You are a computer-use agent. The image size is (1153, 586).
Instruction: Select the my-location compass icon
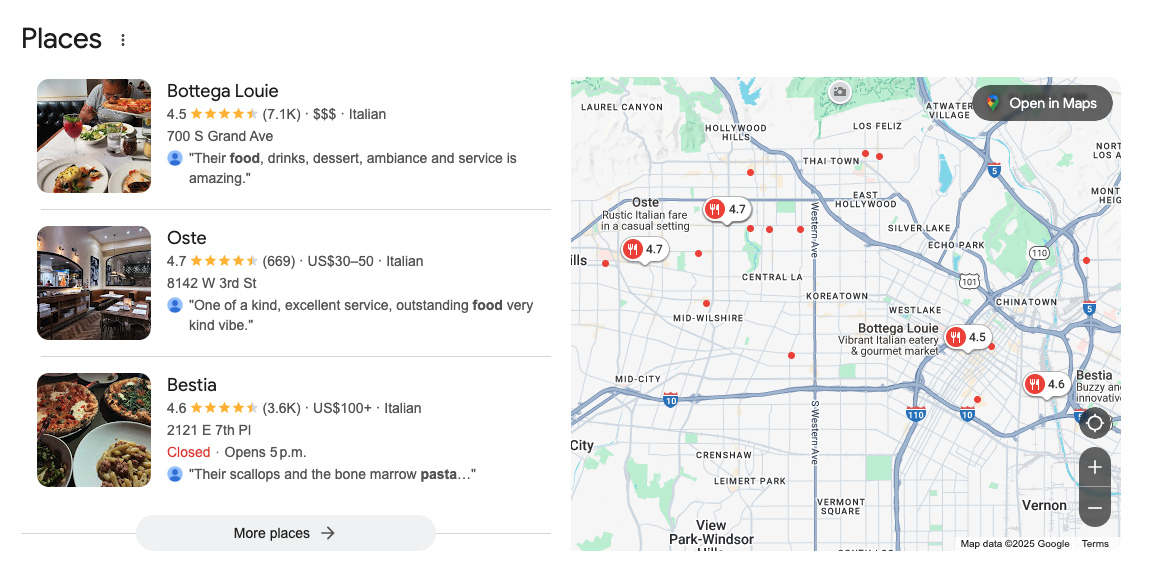pyautogui.click(x=1094, y=423)
